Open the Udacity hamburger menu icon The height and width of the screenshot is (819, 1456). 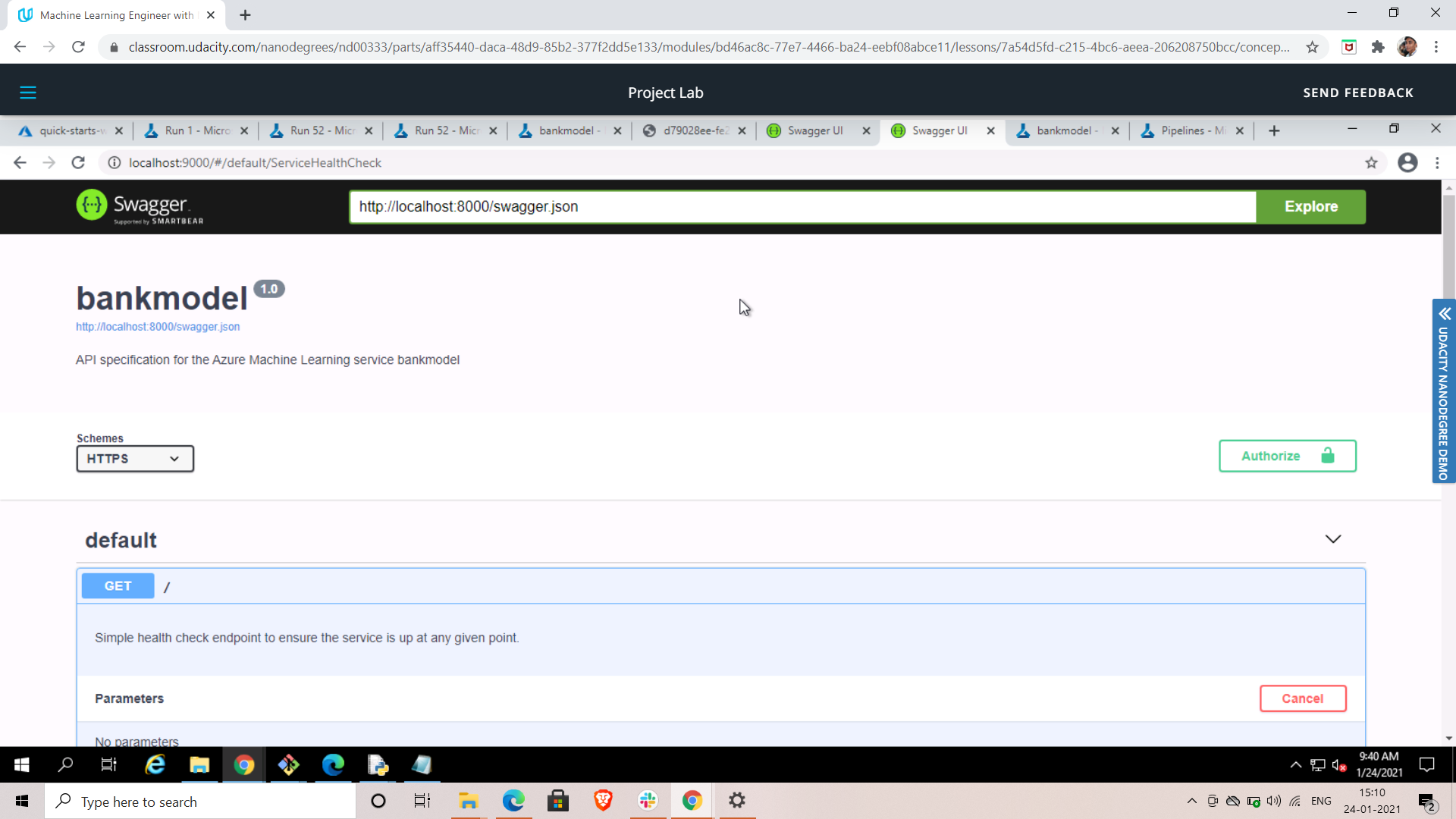28,93
